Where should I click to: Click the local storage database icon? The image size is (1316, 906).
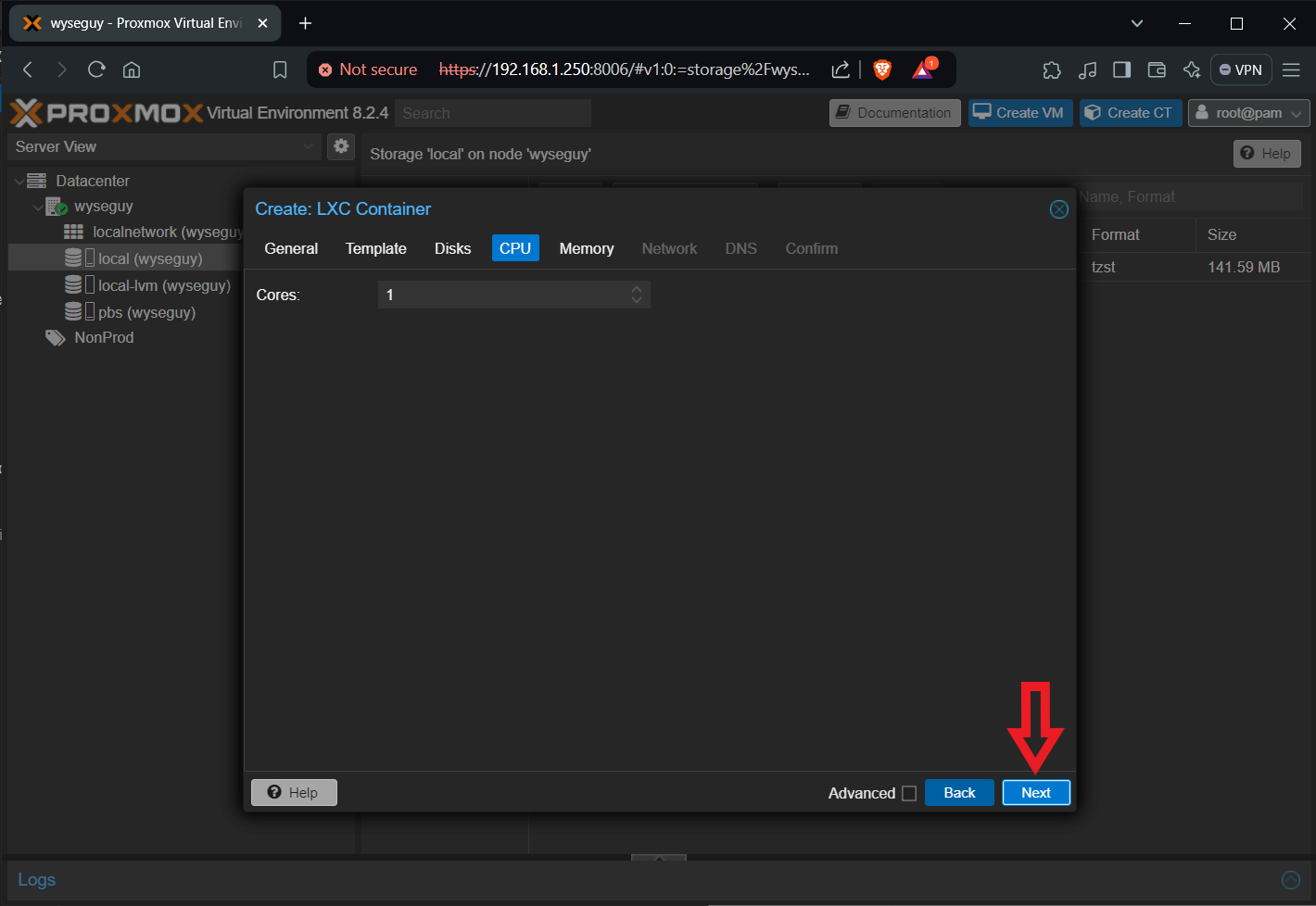point(73,258)
